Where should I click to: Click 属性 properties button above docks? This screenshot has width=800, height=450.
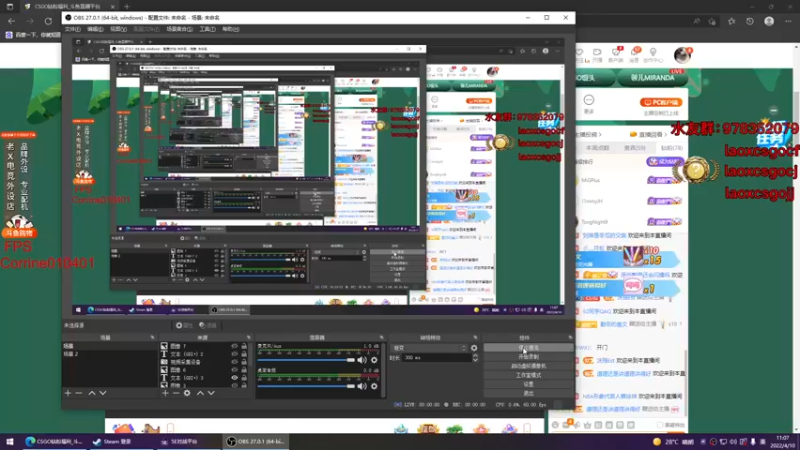click(x=184, y=326)
